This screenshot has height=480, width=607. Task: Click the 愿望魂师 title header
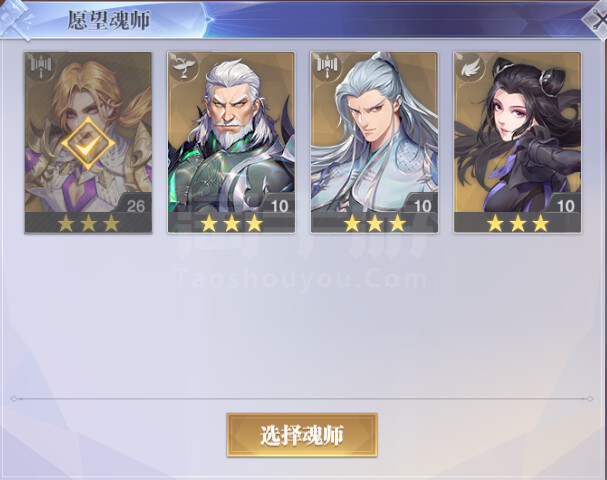click(x=109, y=20)
